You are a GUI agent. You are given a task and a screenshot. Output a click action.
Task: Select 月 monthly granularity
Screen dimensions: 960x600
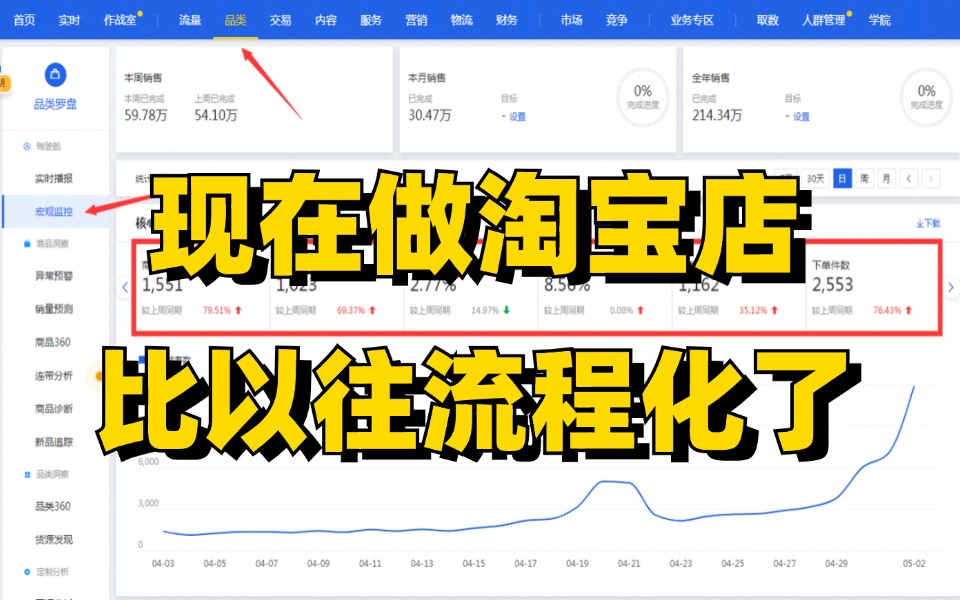point(887,178)
